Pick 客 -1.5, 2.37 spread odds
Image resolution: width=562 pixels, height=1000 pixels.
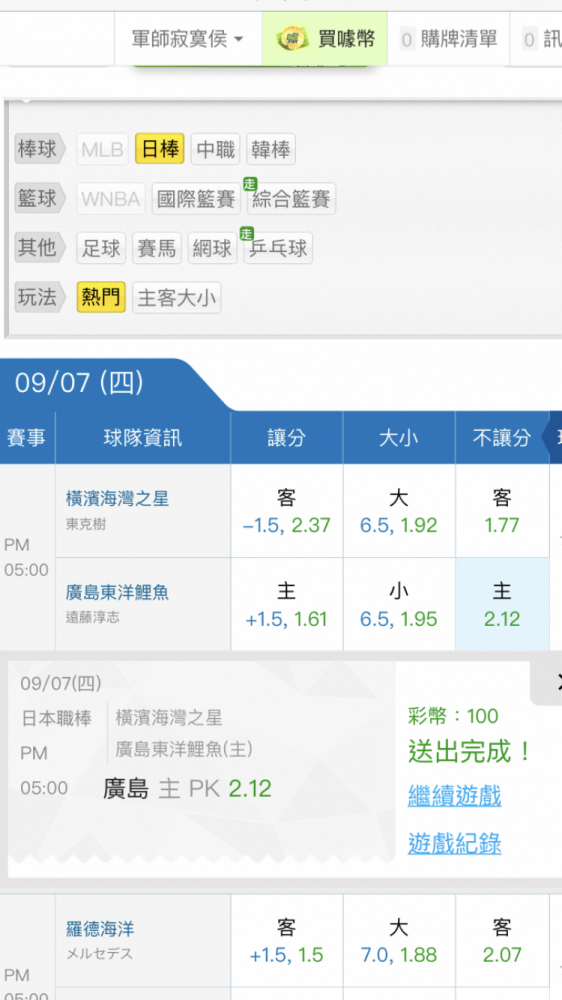pos(286,511)
